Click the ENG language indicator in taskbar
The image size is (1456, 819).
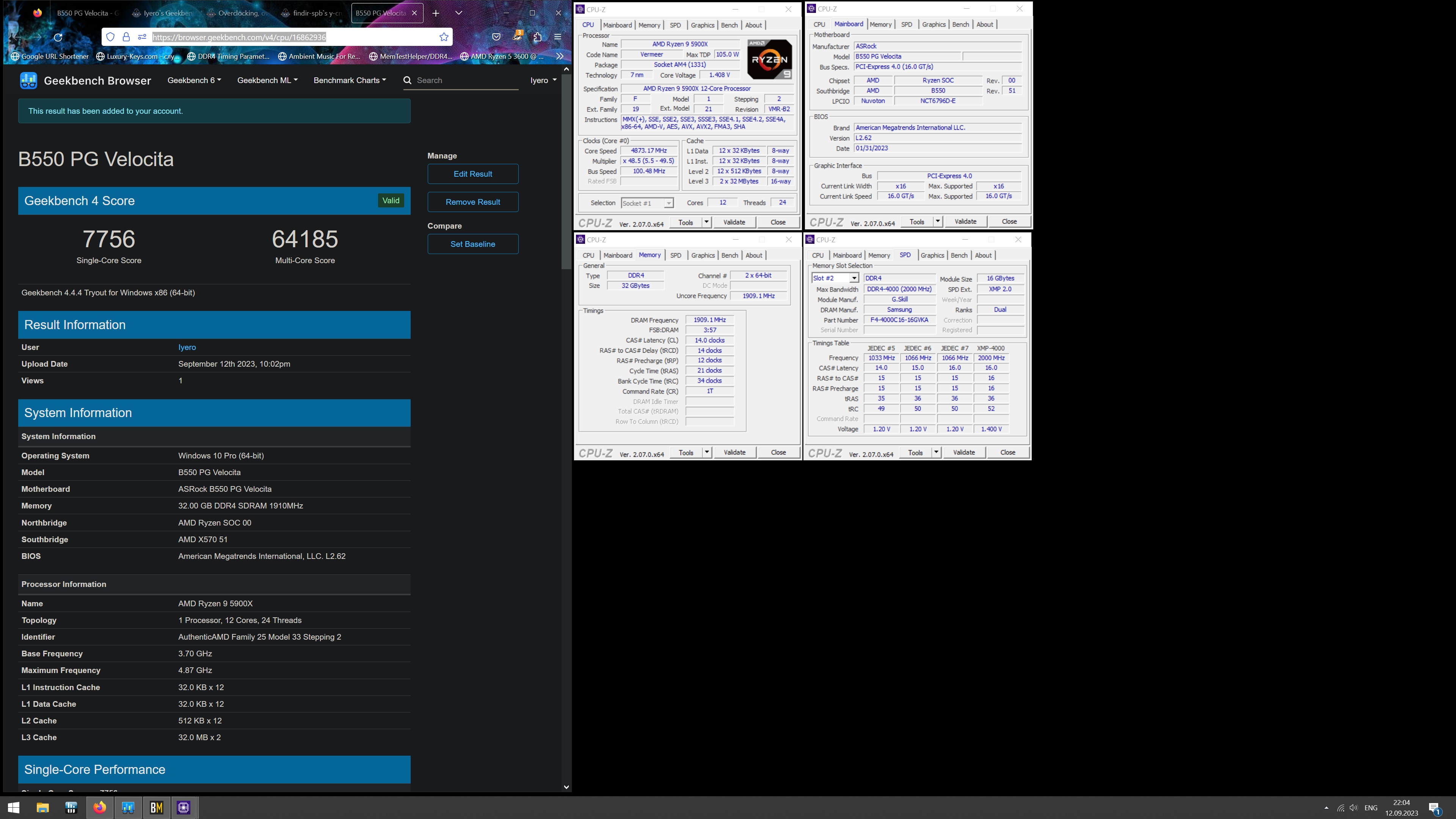point(1371,808)
